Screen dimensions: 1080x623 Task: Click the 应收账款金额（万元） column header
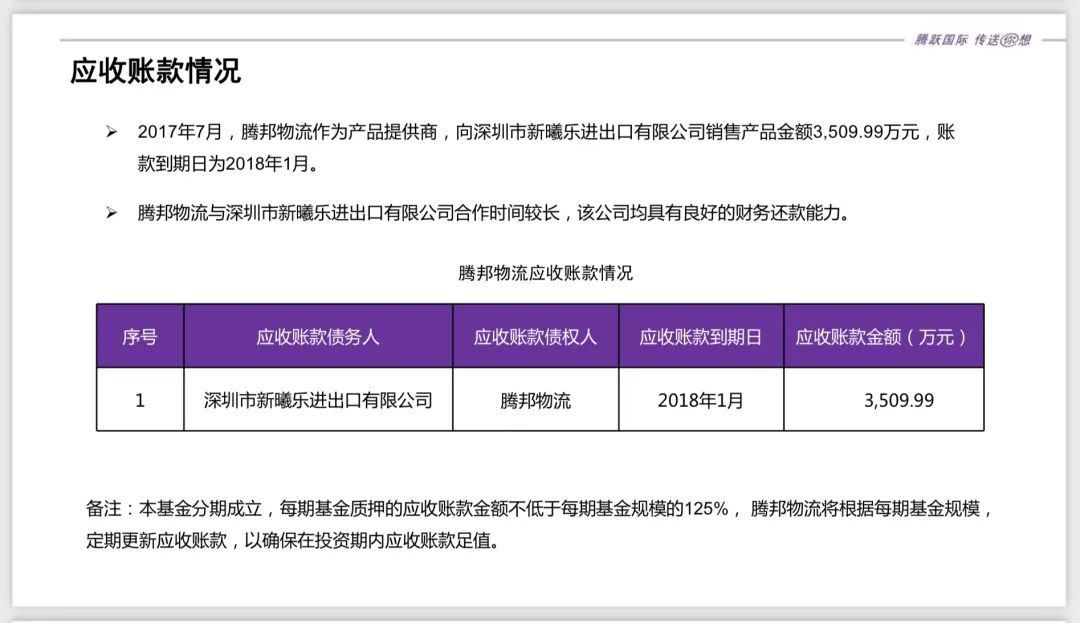pos(884,336)
